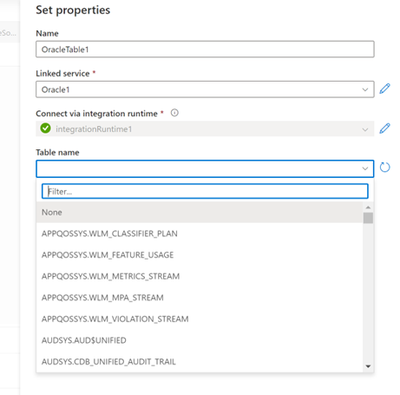Select AUDSYS.CDB_UNIFIED_AUDIT_TRAIL table
This screenshot has height=395, width=400.
point(200,361)
